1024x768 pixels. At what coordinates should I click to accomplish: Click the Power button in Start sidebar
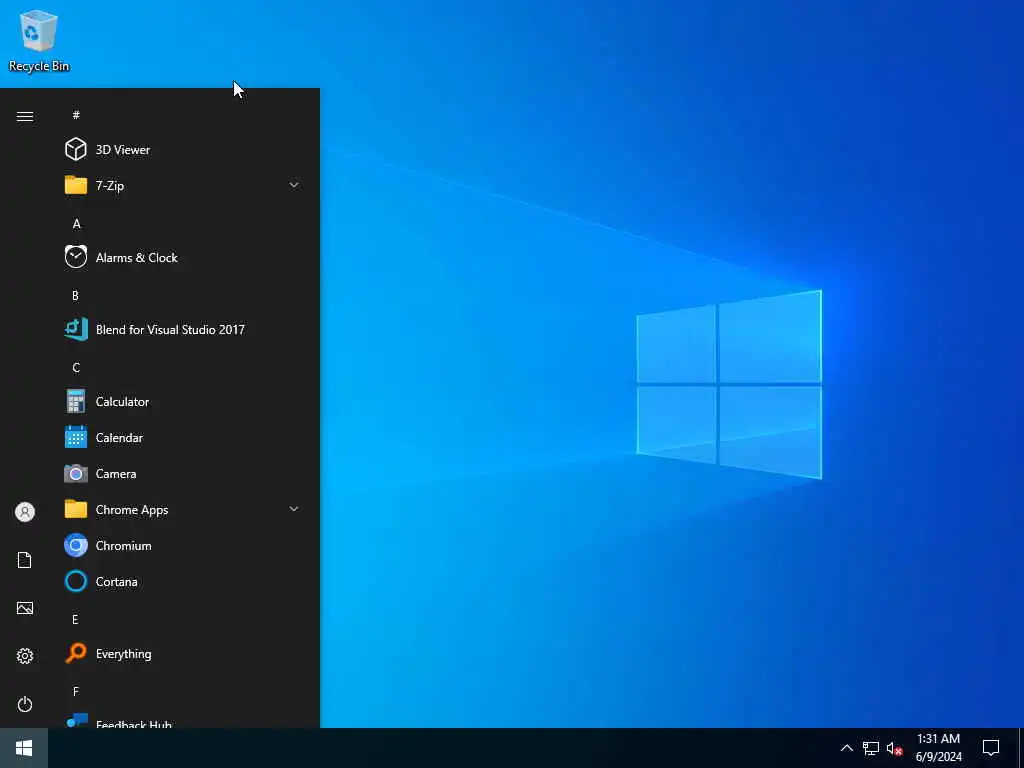pos(25,704)
